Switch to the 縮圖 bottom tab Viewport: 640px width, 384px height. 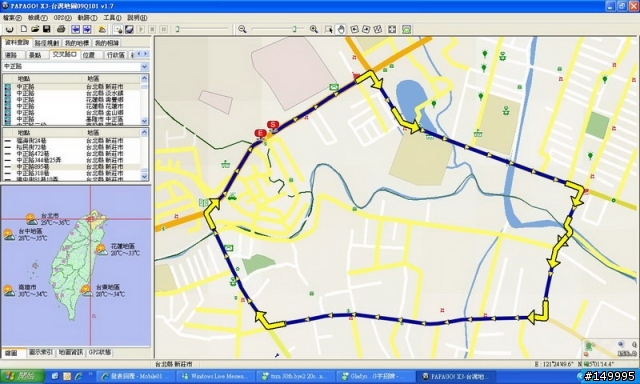(12, 353)
